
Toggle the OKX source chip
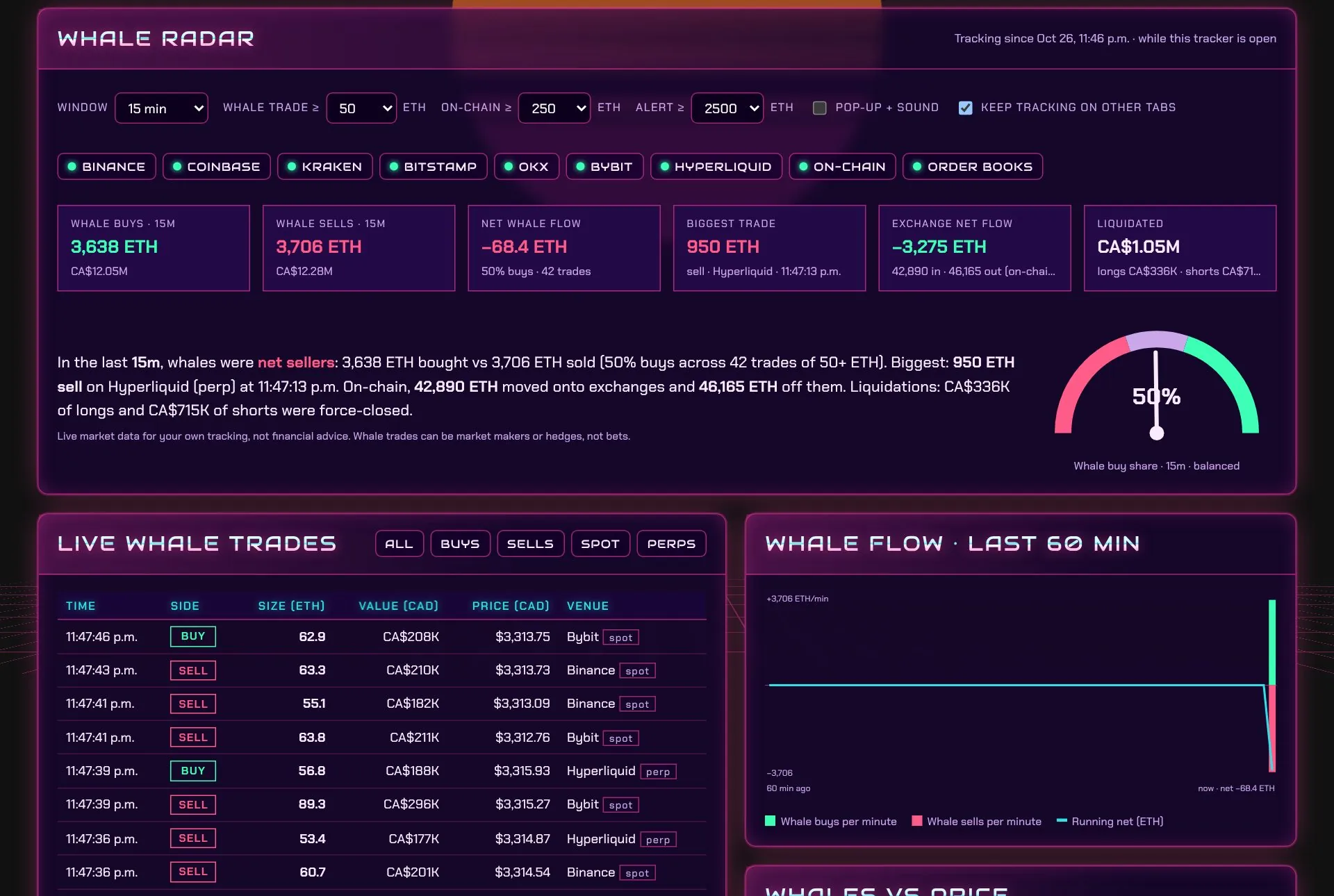pyautogui.click(x=527, y=167)
